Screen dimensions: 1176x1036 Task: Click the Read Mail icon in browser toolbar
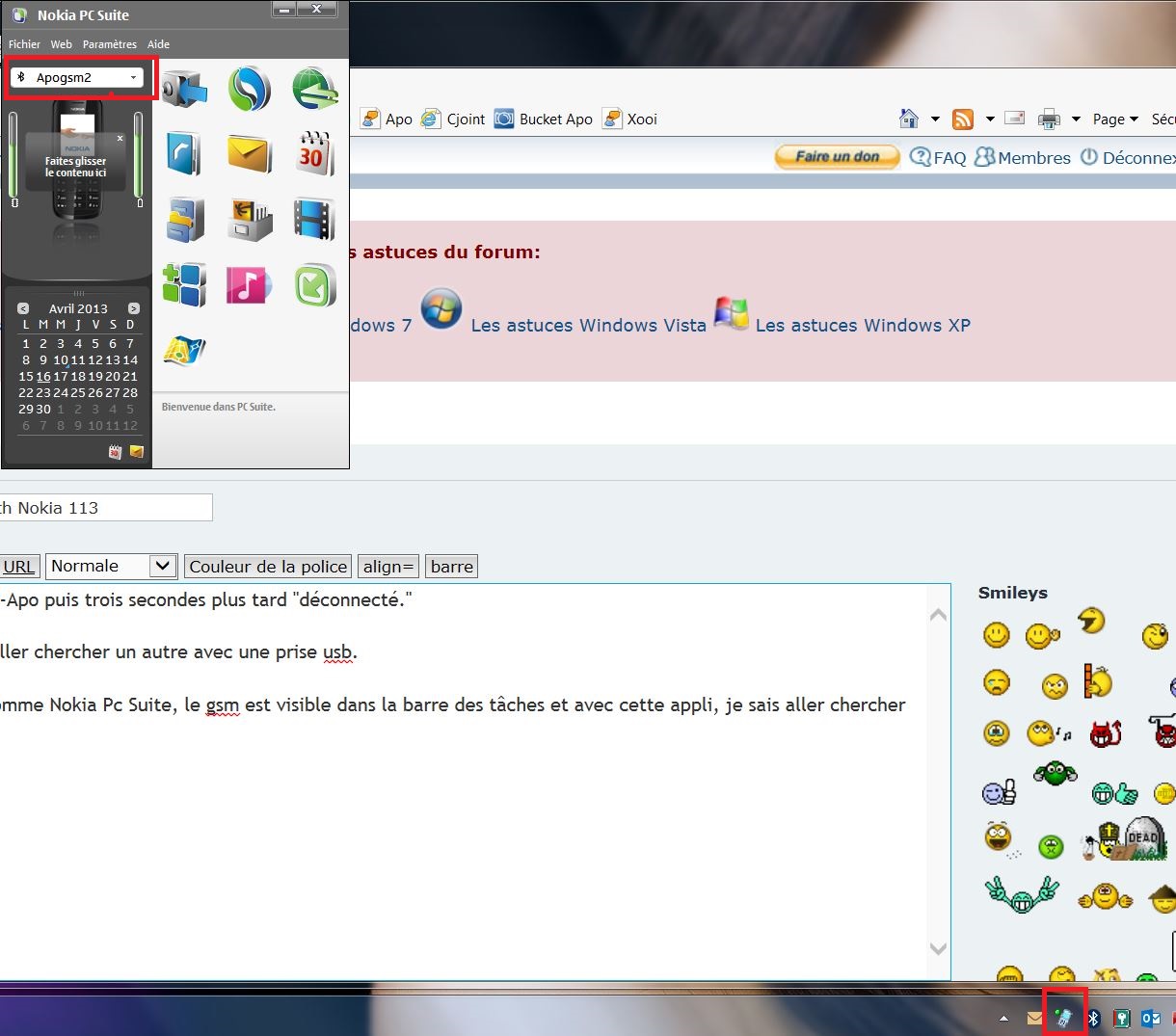pyautogui.click(x=1014, y=118)
